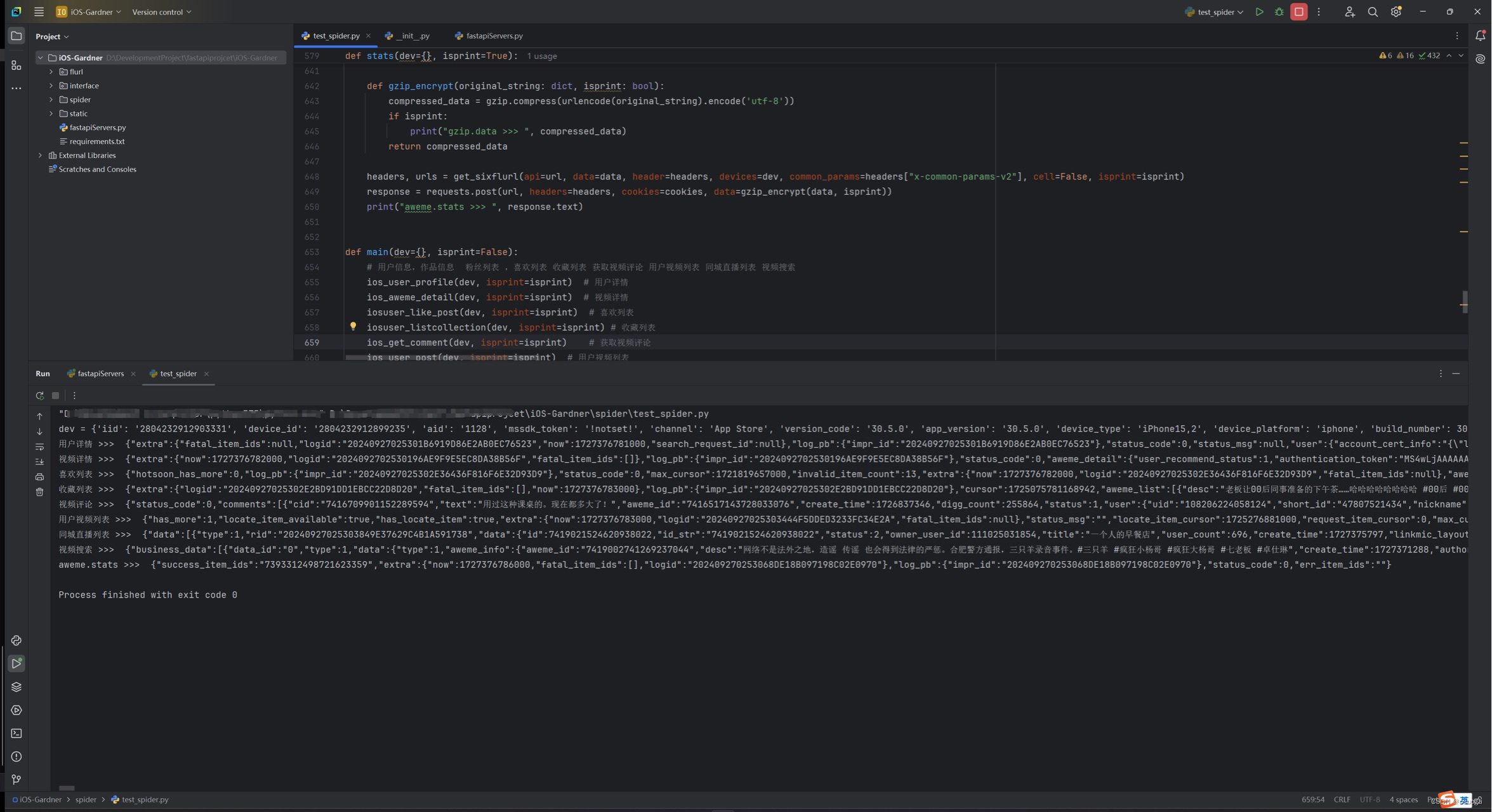Stop the running process with red button
Image resolution: width=1492 pixels, height=812 pixels.
pos(1298,12)
